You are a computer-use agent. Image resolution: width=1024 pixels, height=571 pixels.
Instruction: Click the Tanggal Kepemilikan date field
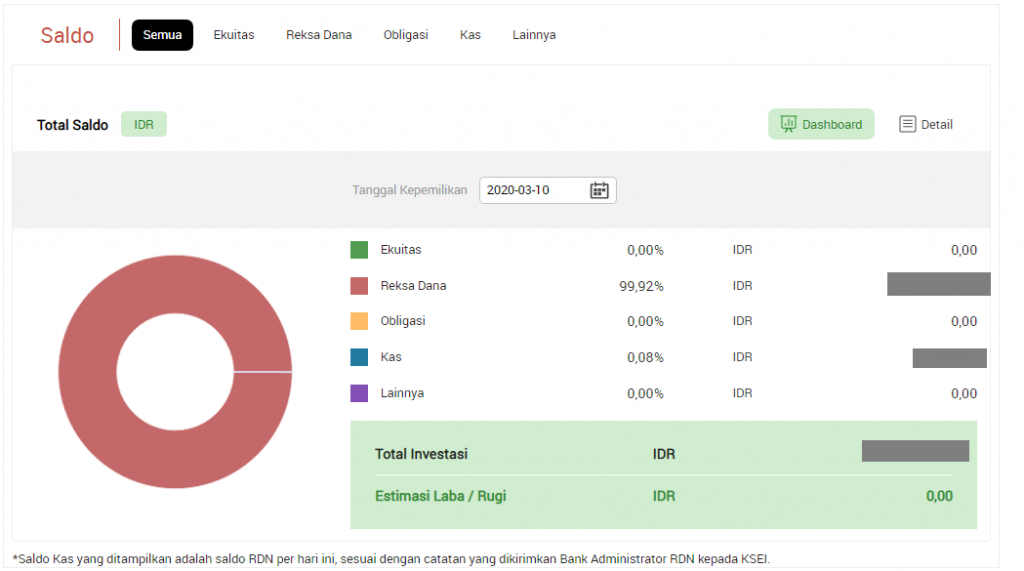pos(532,190)
